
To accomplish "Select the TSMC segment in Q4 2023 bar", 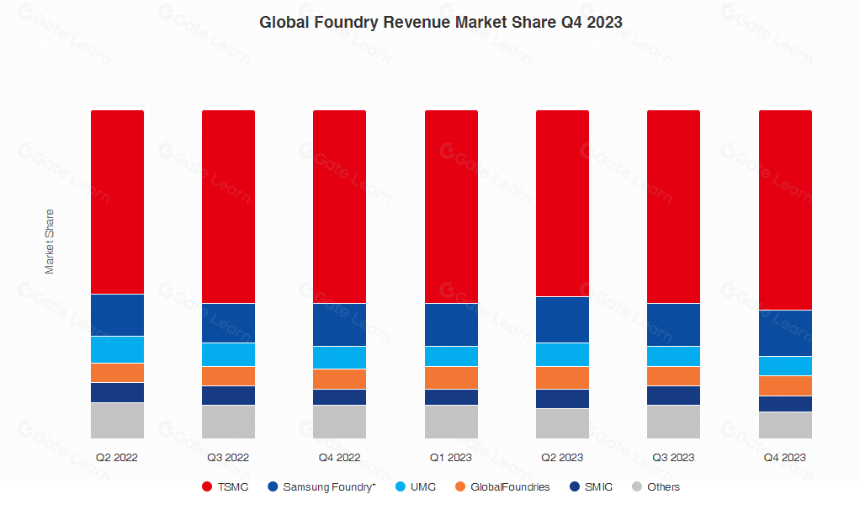I will click(x=785, y=210).
